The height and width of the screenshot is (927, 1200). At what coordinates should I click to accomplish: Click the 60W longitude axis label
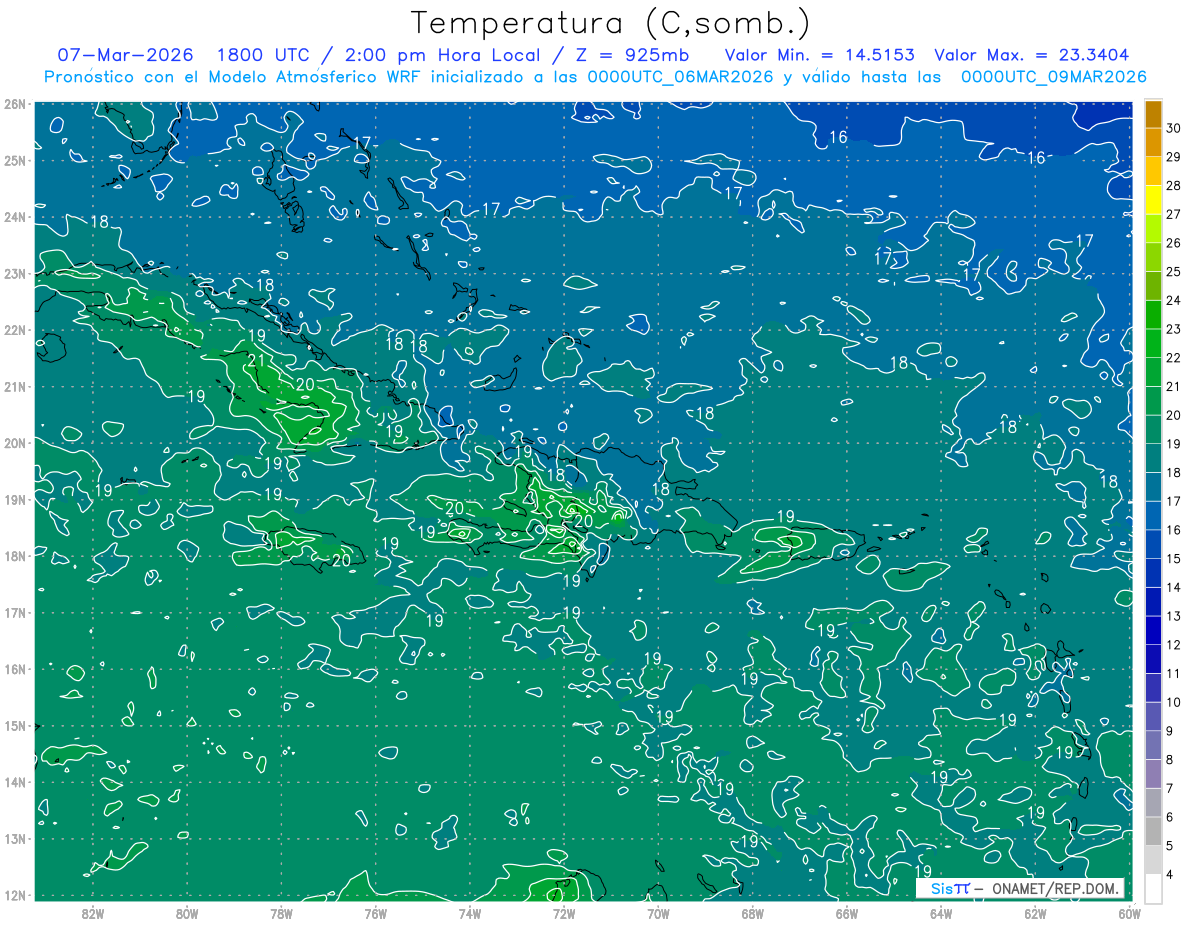(1129, 914)
